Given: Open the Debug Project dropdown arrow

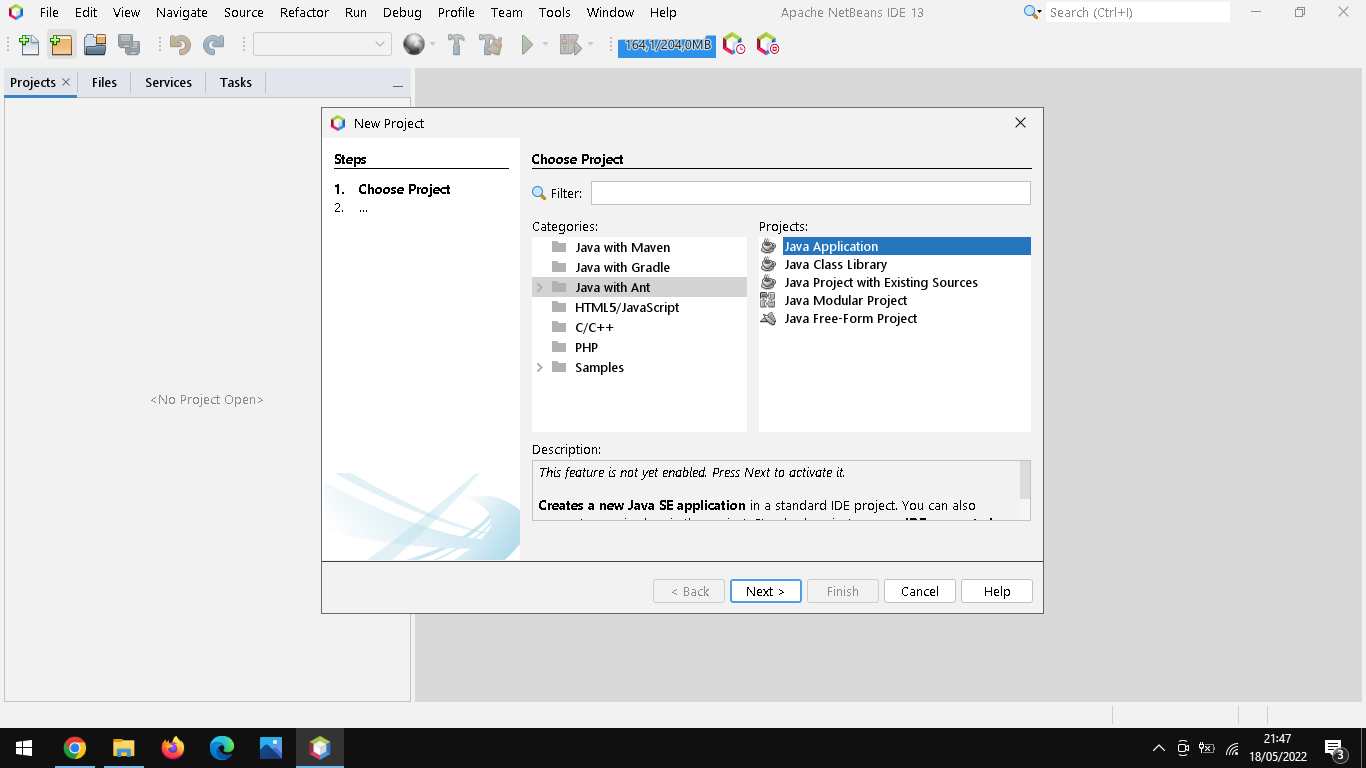Looking at the screenshot, I should [x=590, y=45].
